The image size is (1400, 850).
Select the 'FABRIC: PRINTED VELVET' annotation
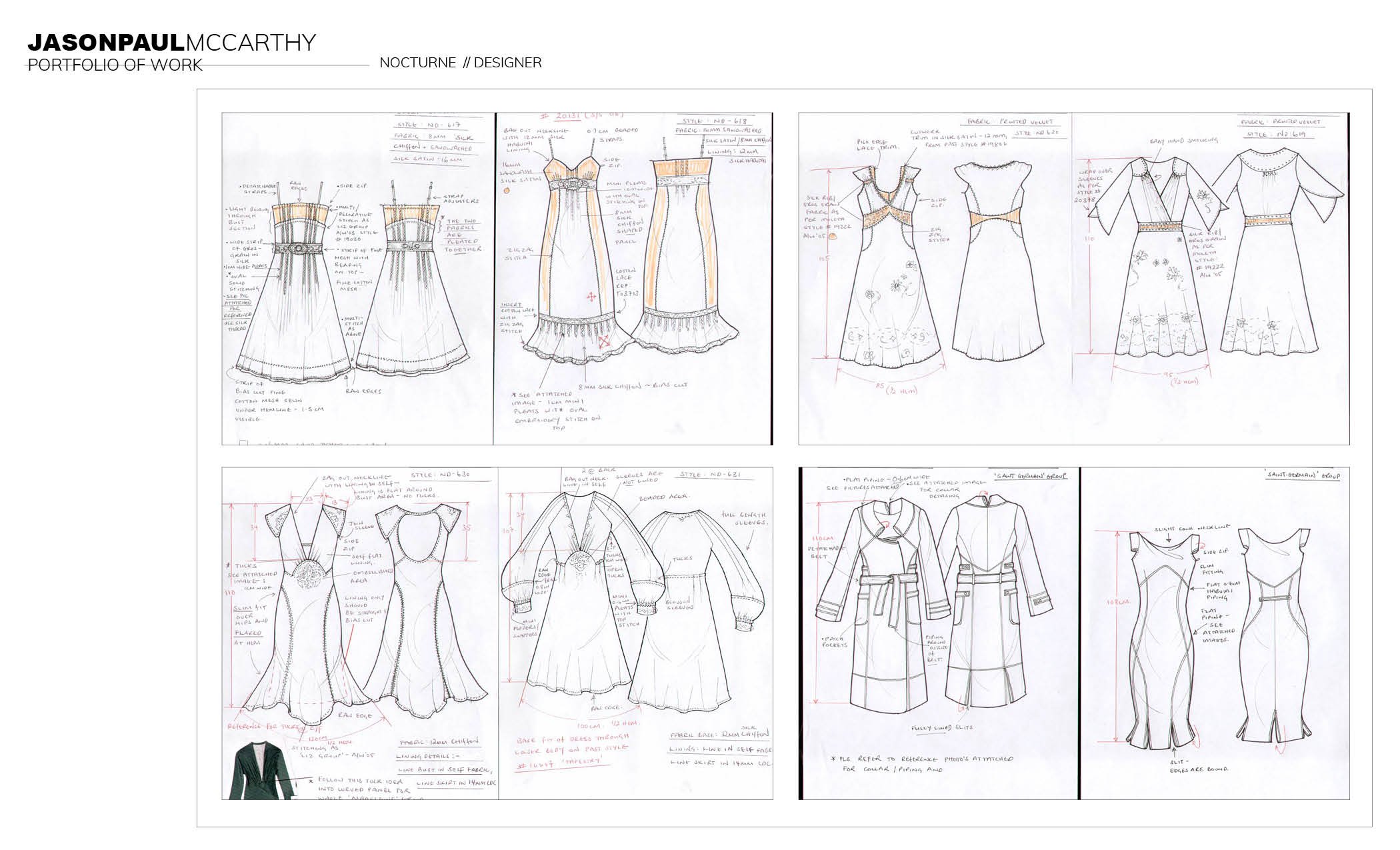coord(1011,121)
